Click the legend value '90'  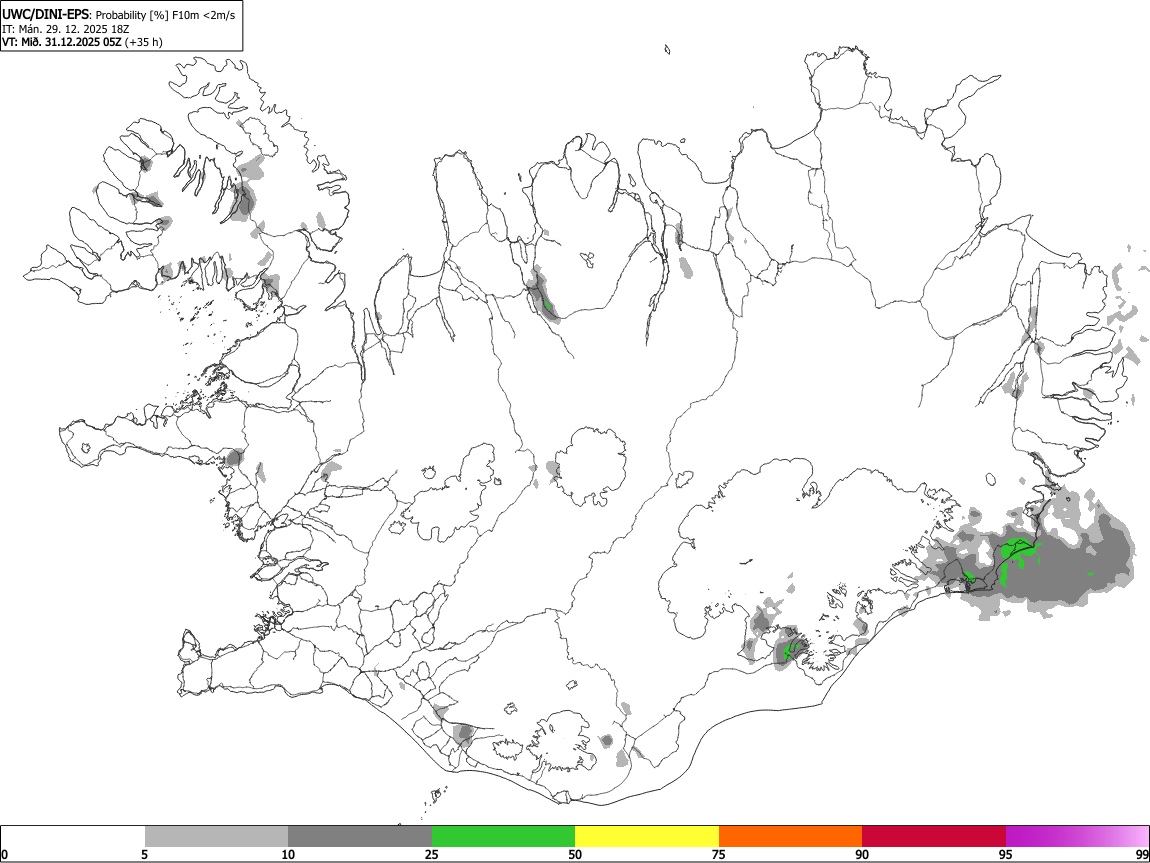pyautogui.click(x=862, y=855)
